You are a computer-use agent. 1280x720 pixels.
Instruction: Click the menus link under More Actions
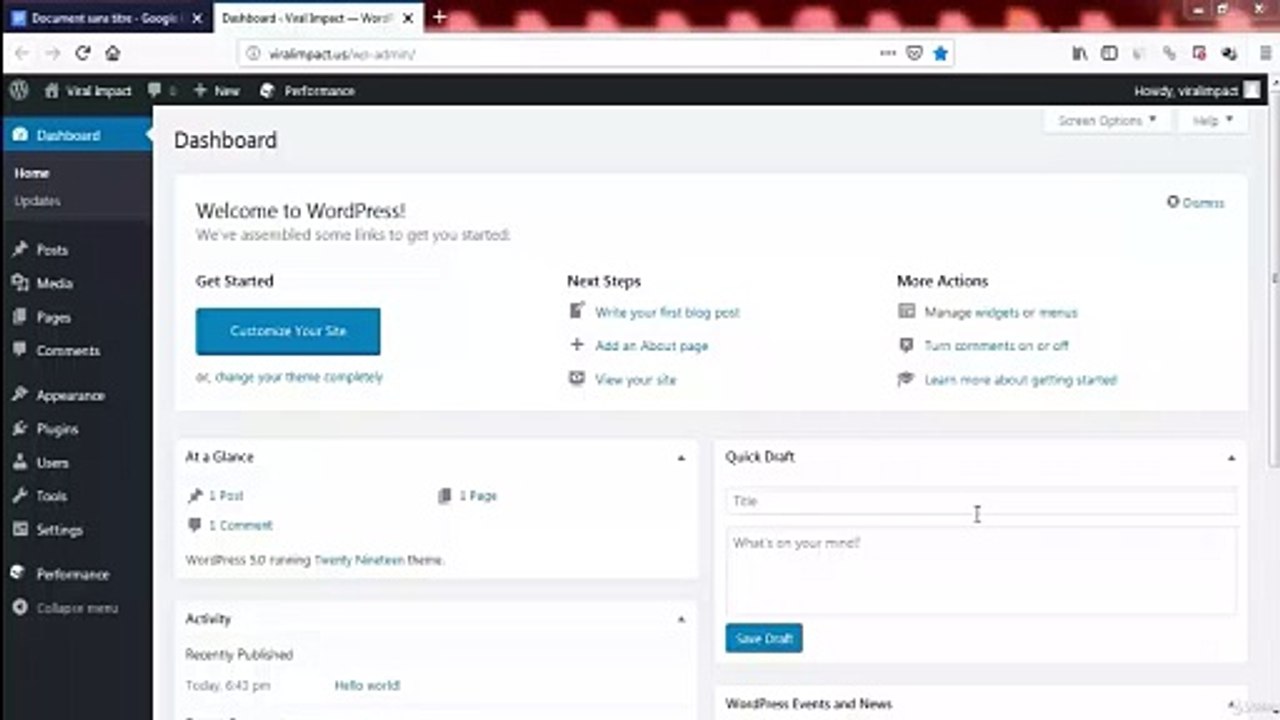point(1058,312)
